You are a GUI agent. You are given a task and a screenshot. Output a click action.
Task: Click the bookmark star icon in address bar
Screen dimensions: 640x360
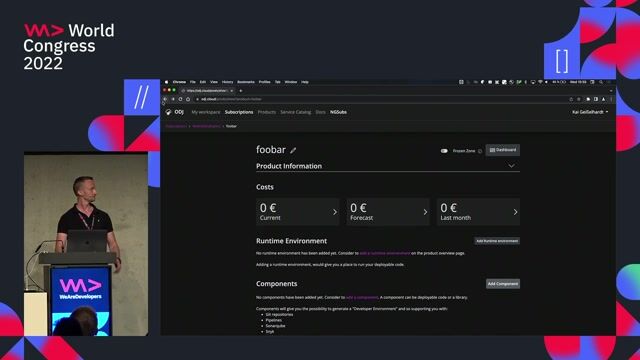pyautogui.click(x=578, y=99)
